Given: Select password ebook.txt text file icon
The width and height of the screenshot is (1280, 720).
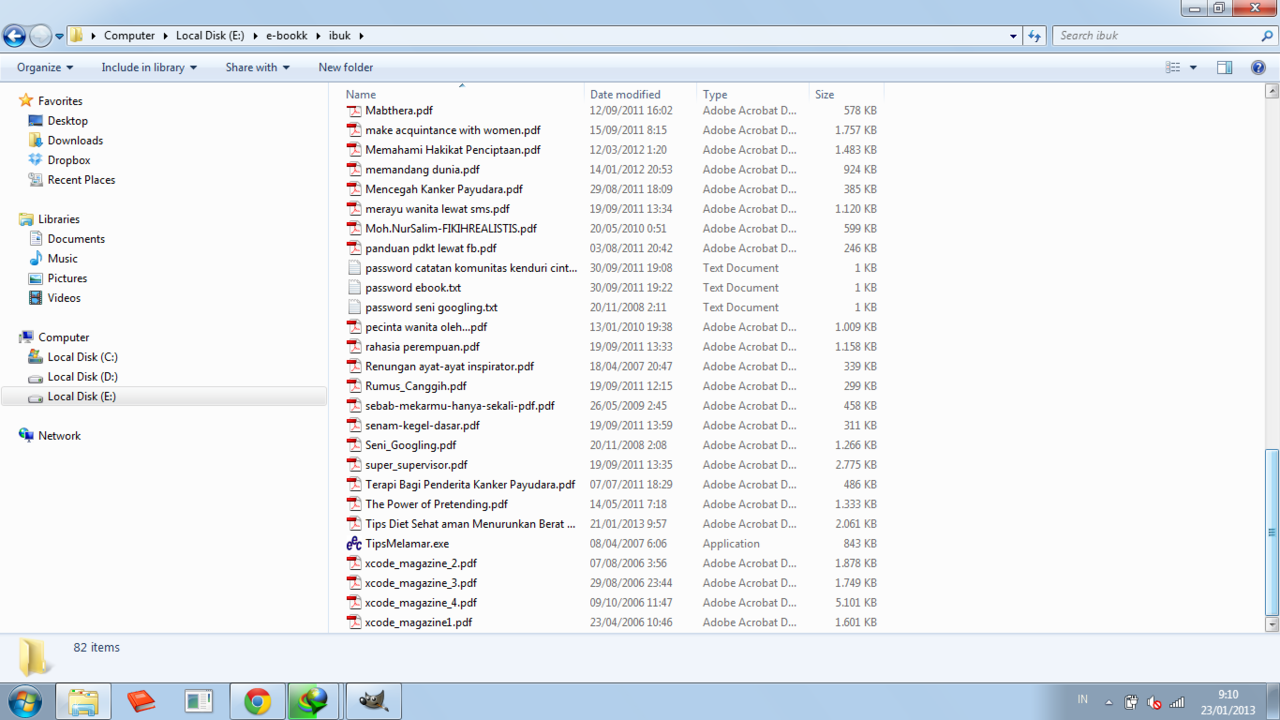Looking at the screenshot, I should point(354,288).
